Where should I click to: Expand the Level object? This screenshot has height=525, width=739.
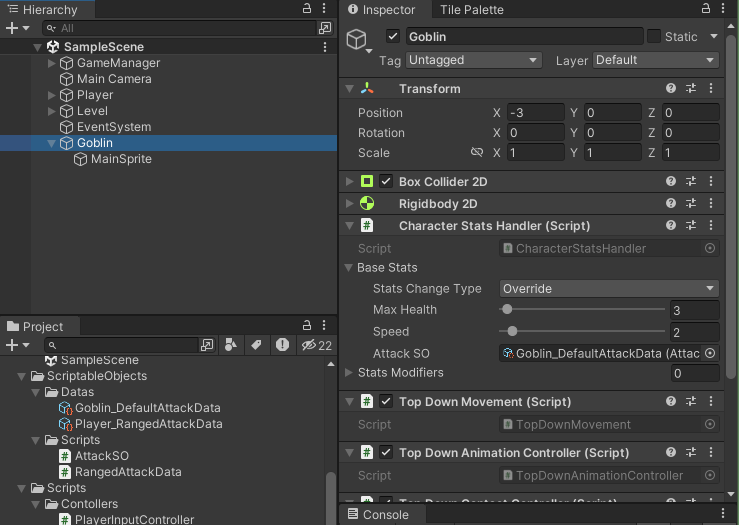tap(52, 111)
